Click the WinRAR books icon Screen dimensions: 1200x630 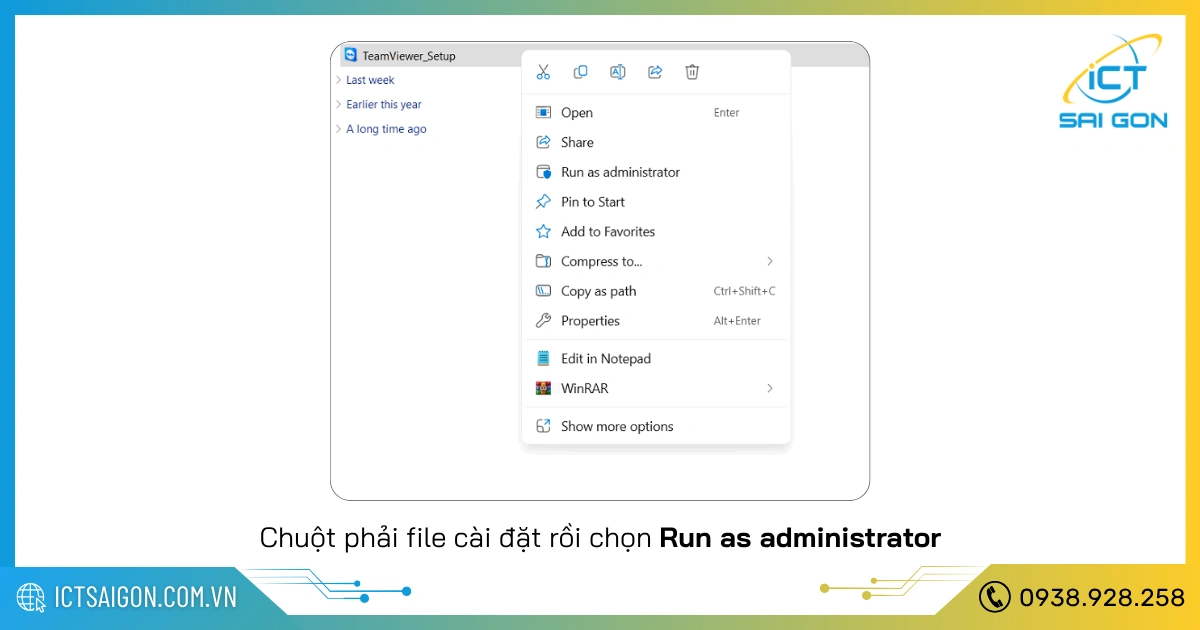(x=543, y=388)
